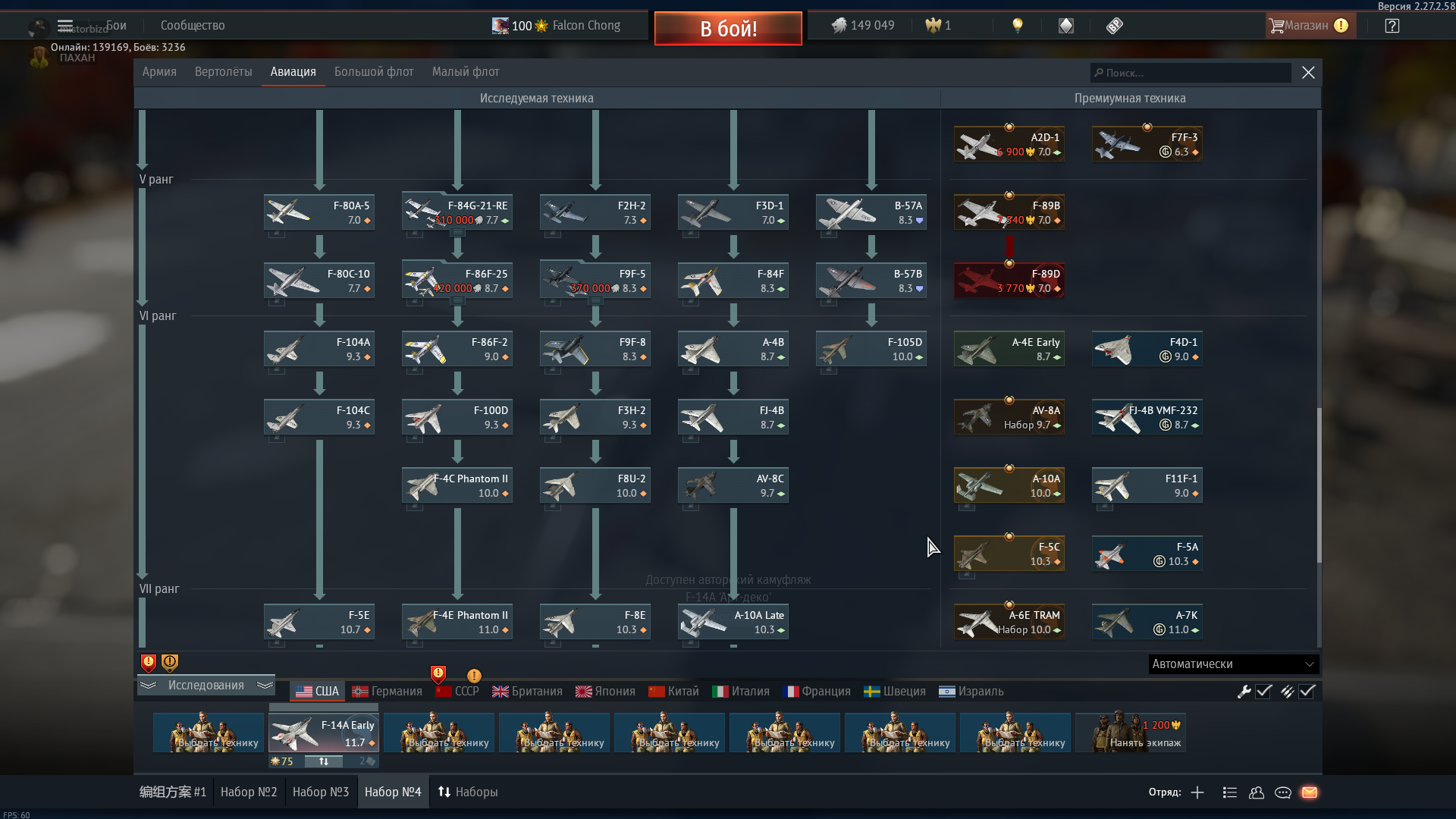The height and width of the screenshot is (819, 1456).
Task: Select the premium F-5C aircraft
Action: (1009, 554)
